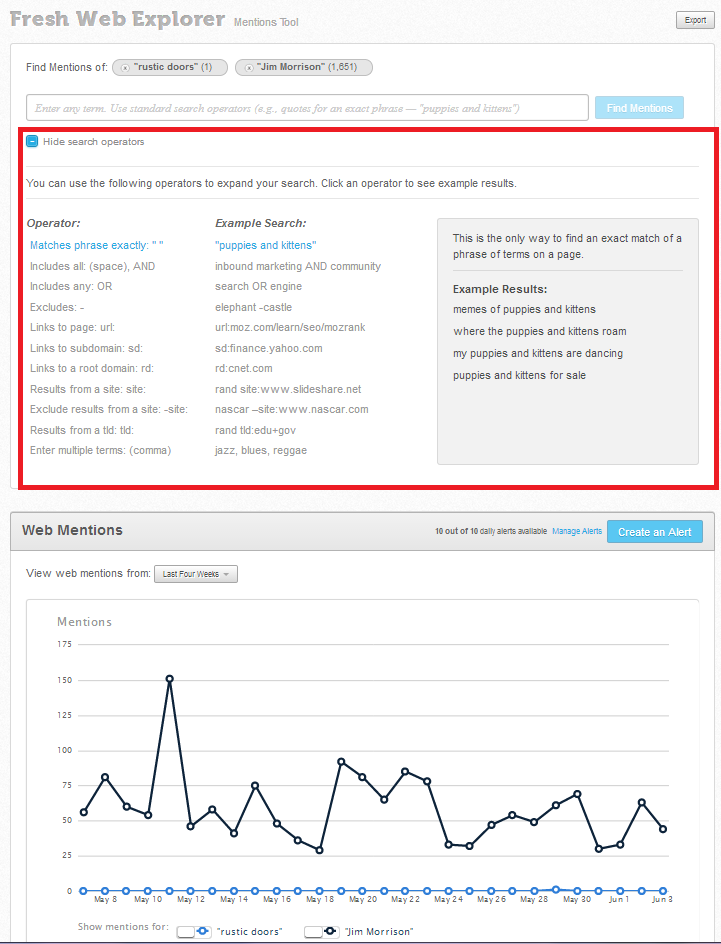
Task: Click example inbound marketing AND community
Action: [298, 266]
